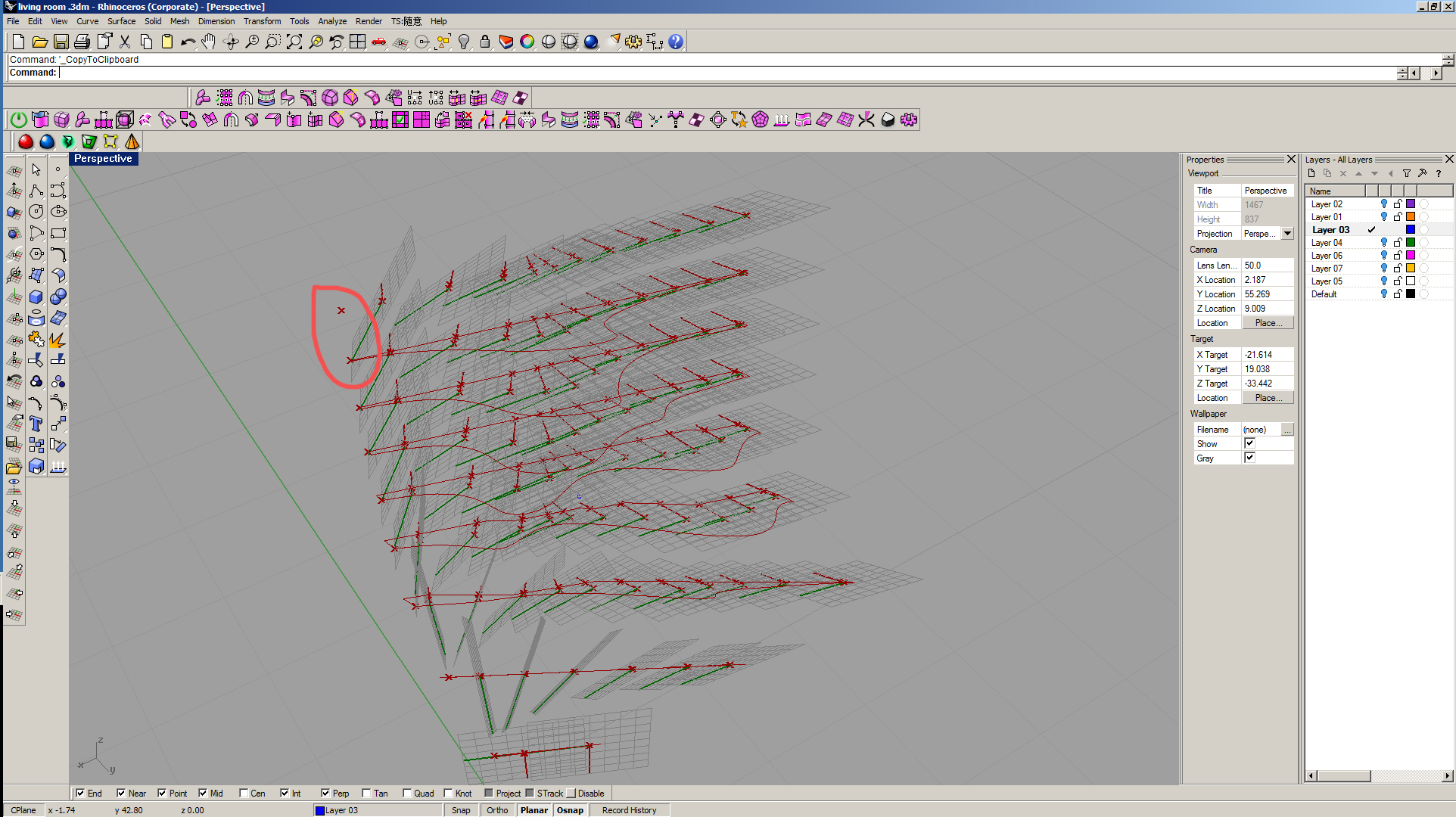The image size is (1456, 817).
Task: Select the Pan hand tool
Action: 209,42
